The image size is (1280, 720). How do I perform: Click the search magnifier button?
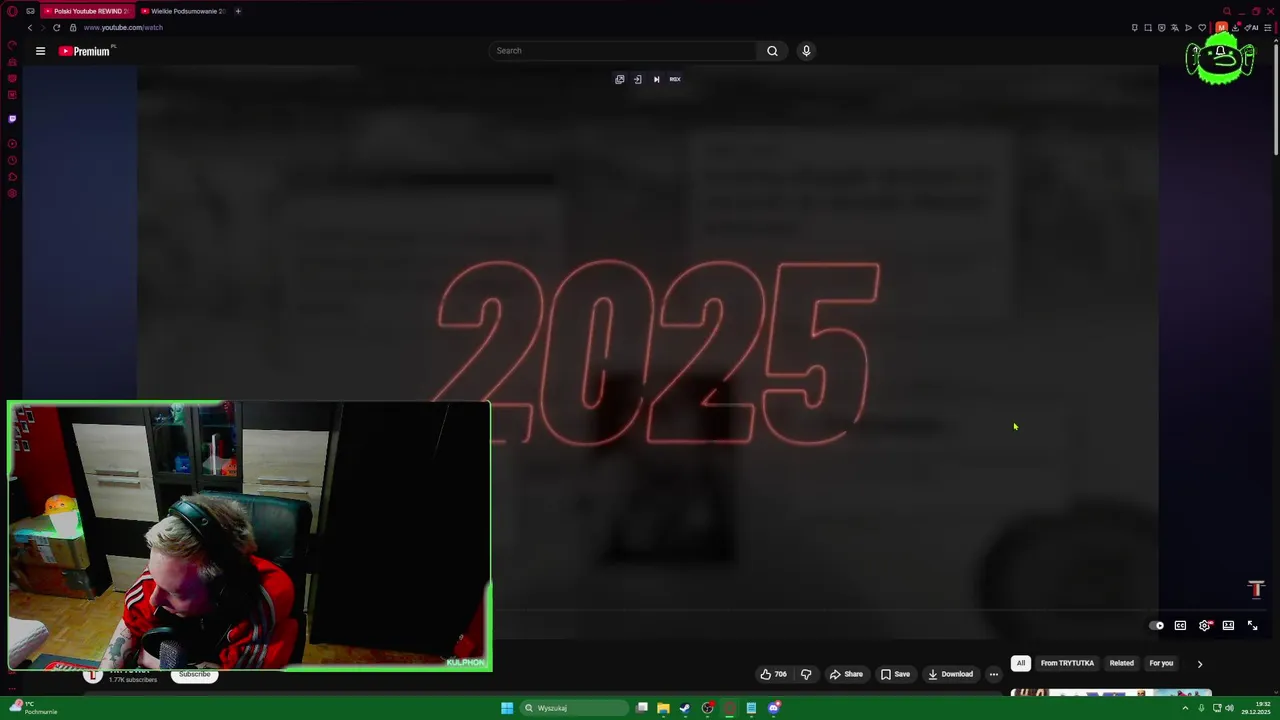(772, 51)
